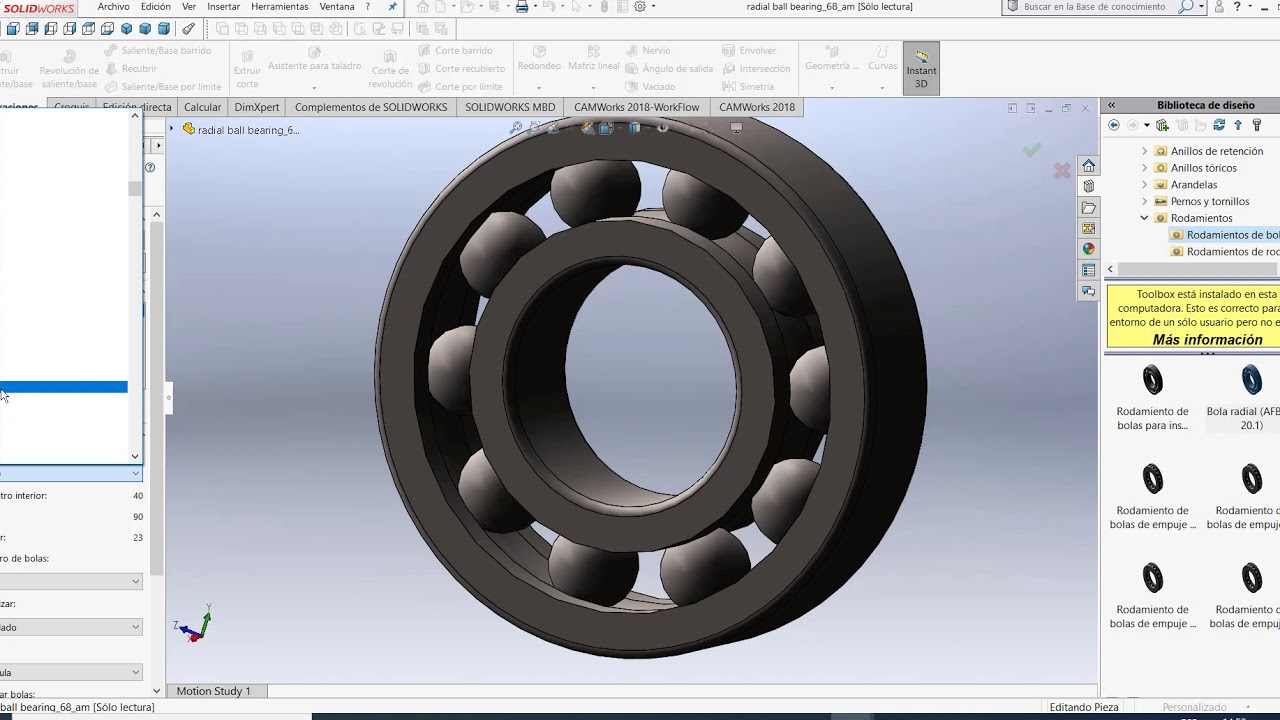Select the Bola radial (AFBMA 20.1) thumbnail
The width and height of the screenshot is (1280, 720).
point(1251,379)
